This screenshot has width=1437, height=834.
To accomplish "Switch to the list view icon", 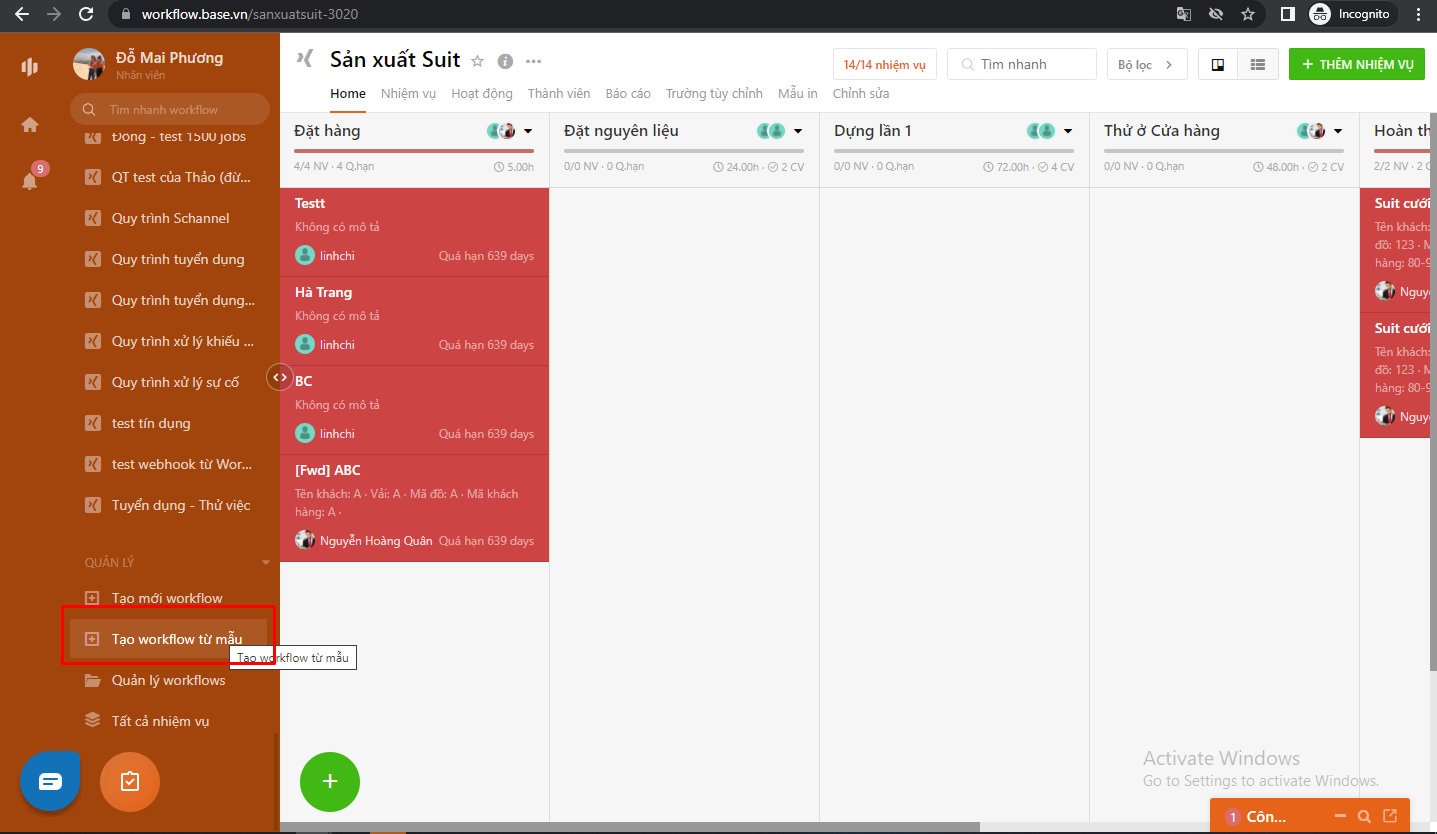I will (x=1257, y=63).
